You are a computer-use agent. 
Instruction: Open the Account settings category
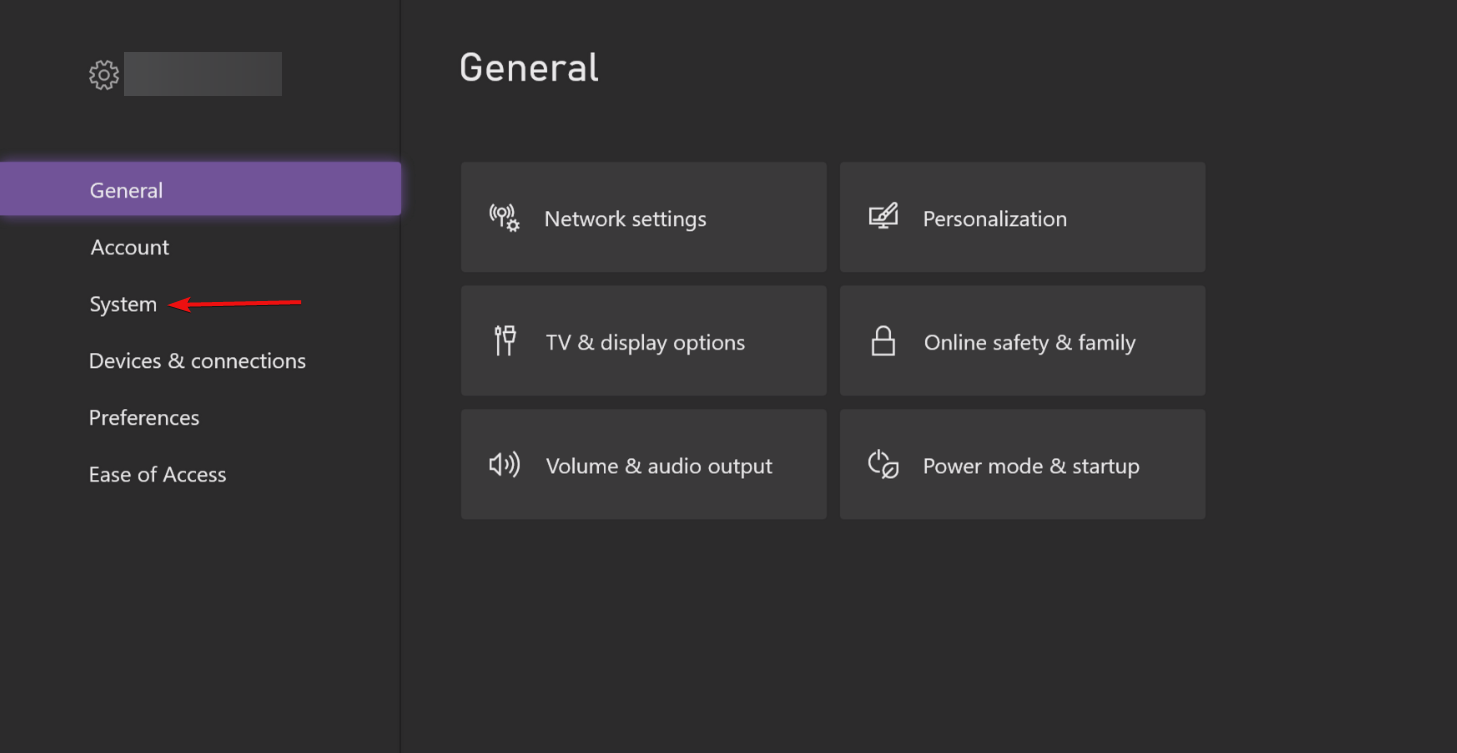tap(130, 247)
